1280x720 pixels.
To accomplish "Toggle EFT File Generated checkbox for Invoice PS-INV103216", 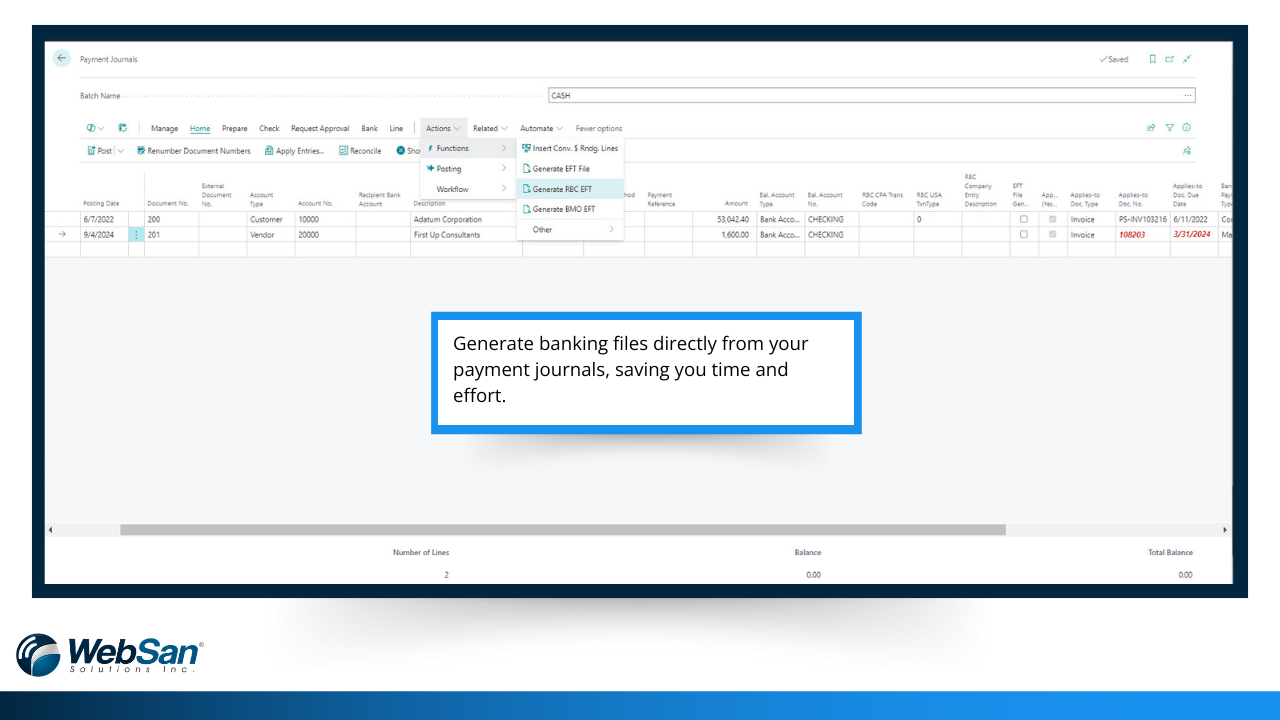I will tap(1023, 219).
